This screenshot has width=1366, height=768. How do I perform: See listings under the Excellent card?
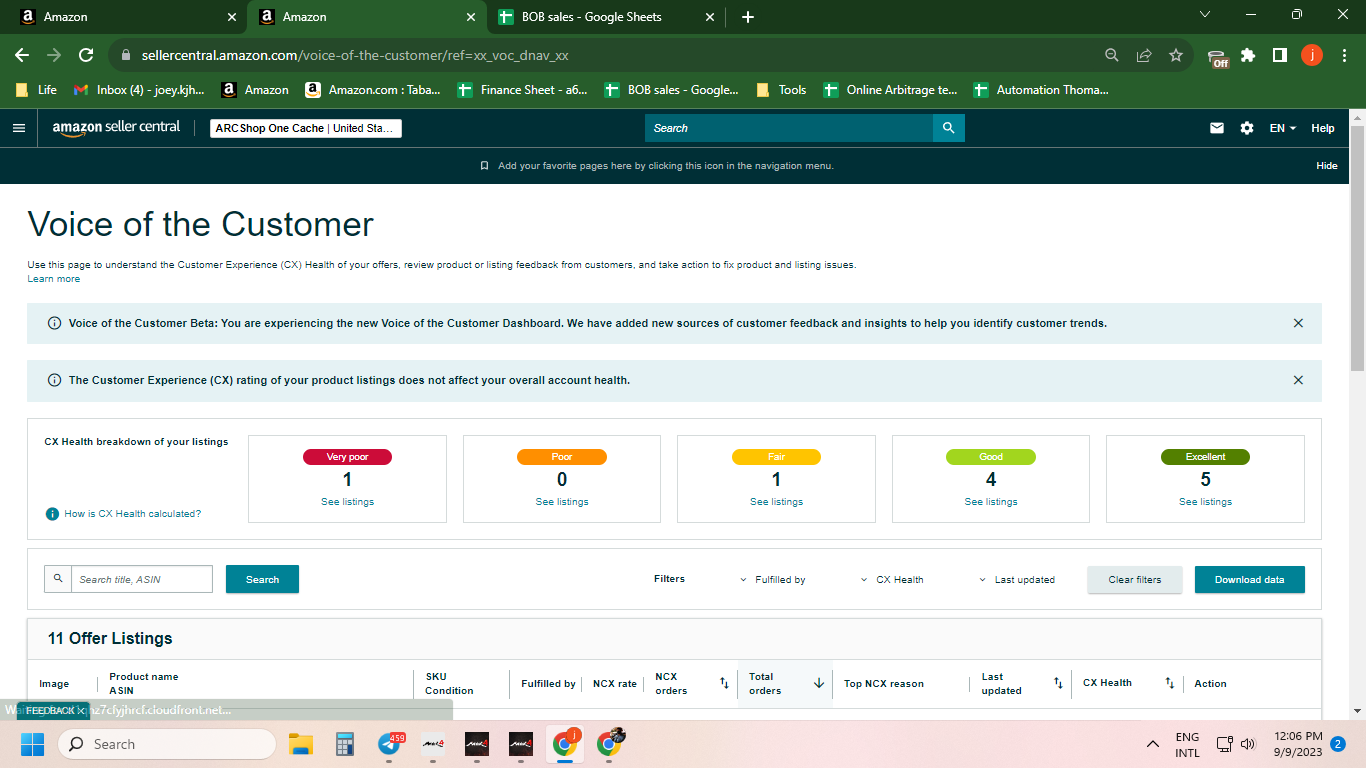(1205, 502)
